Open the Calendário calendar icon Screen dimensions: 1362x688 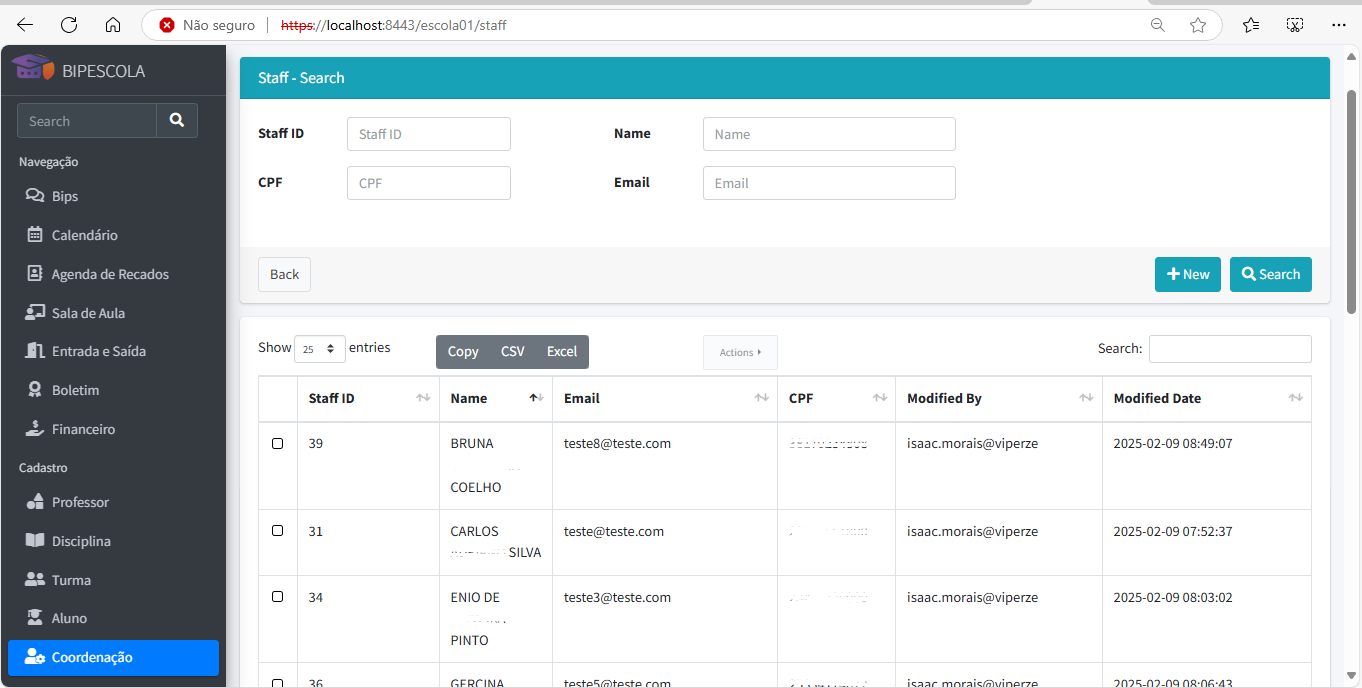pyautogui.click(x=35, y=235)
